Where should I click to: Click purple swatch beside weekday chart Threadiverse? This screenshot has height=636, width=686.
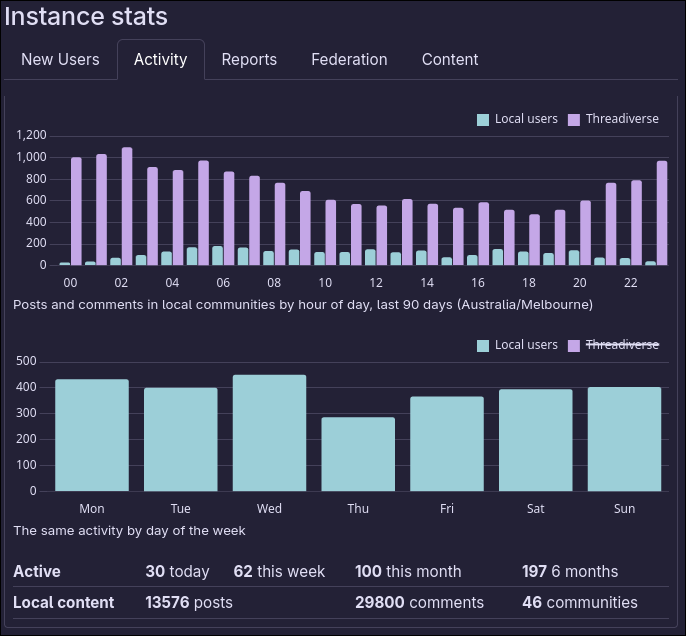574,346
